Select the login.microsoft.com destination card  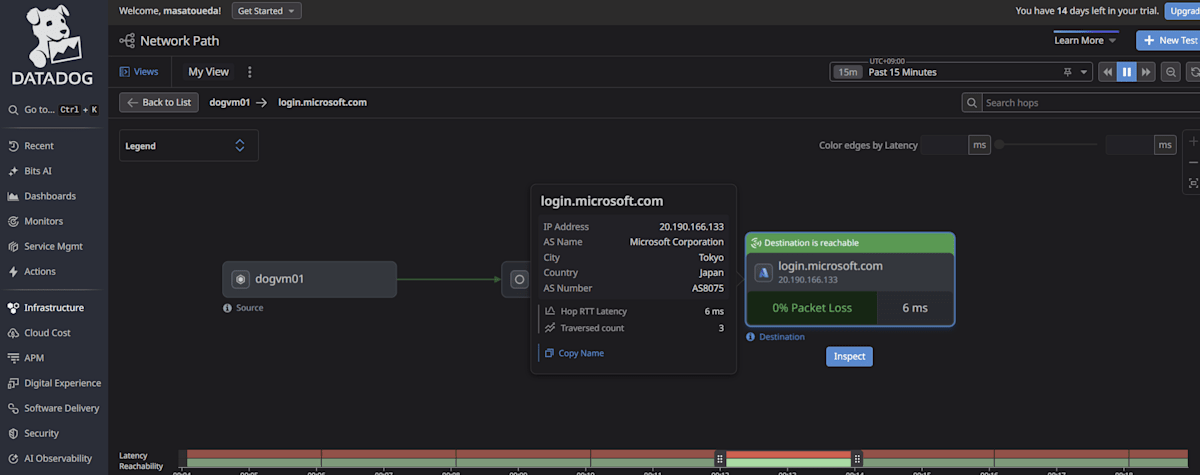[850, 279]
